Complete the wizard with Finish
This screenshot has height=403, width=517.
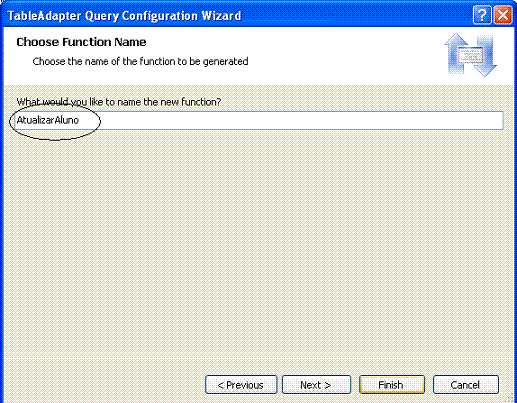pos(392,385)
